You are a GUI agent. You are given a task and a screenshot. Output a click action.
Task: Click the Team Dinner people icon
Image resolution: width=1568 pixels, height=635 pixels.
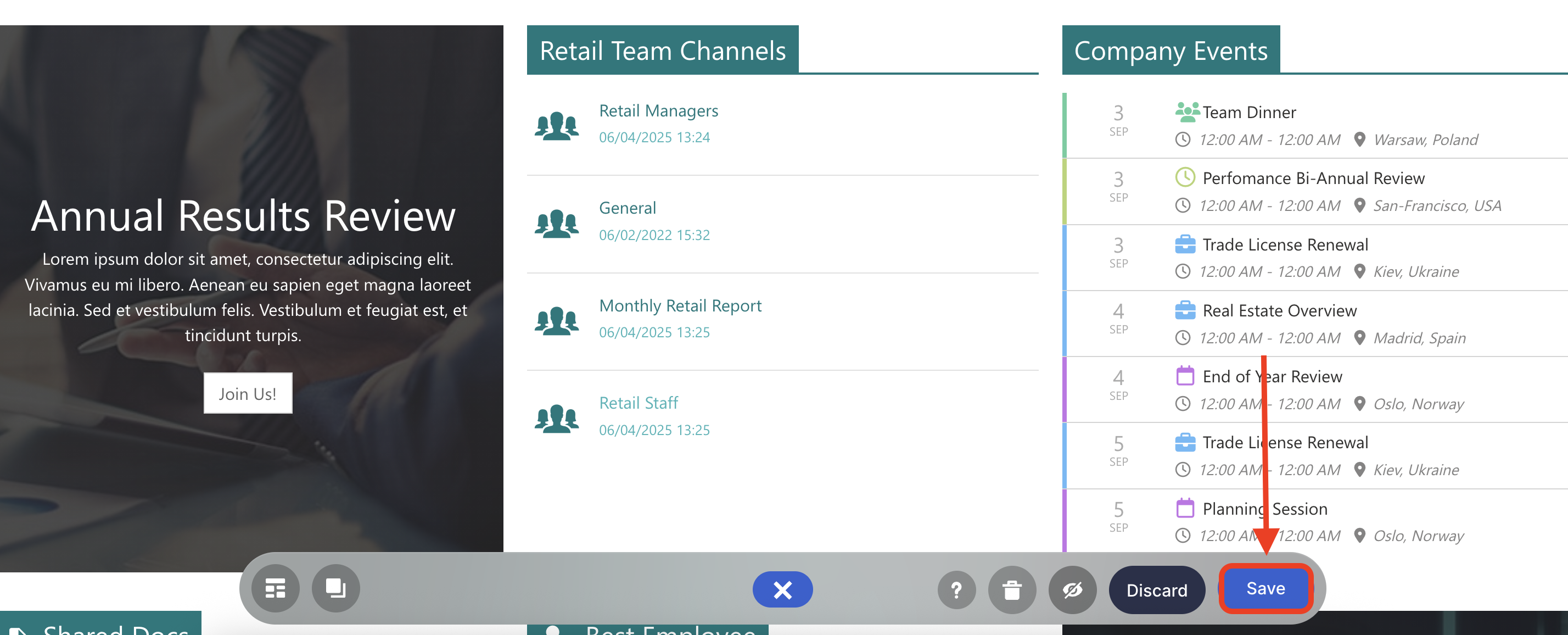(1186, 112)
